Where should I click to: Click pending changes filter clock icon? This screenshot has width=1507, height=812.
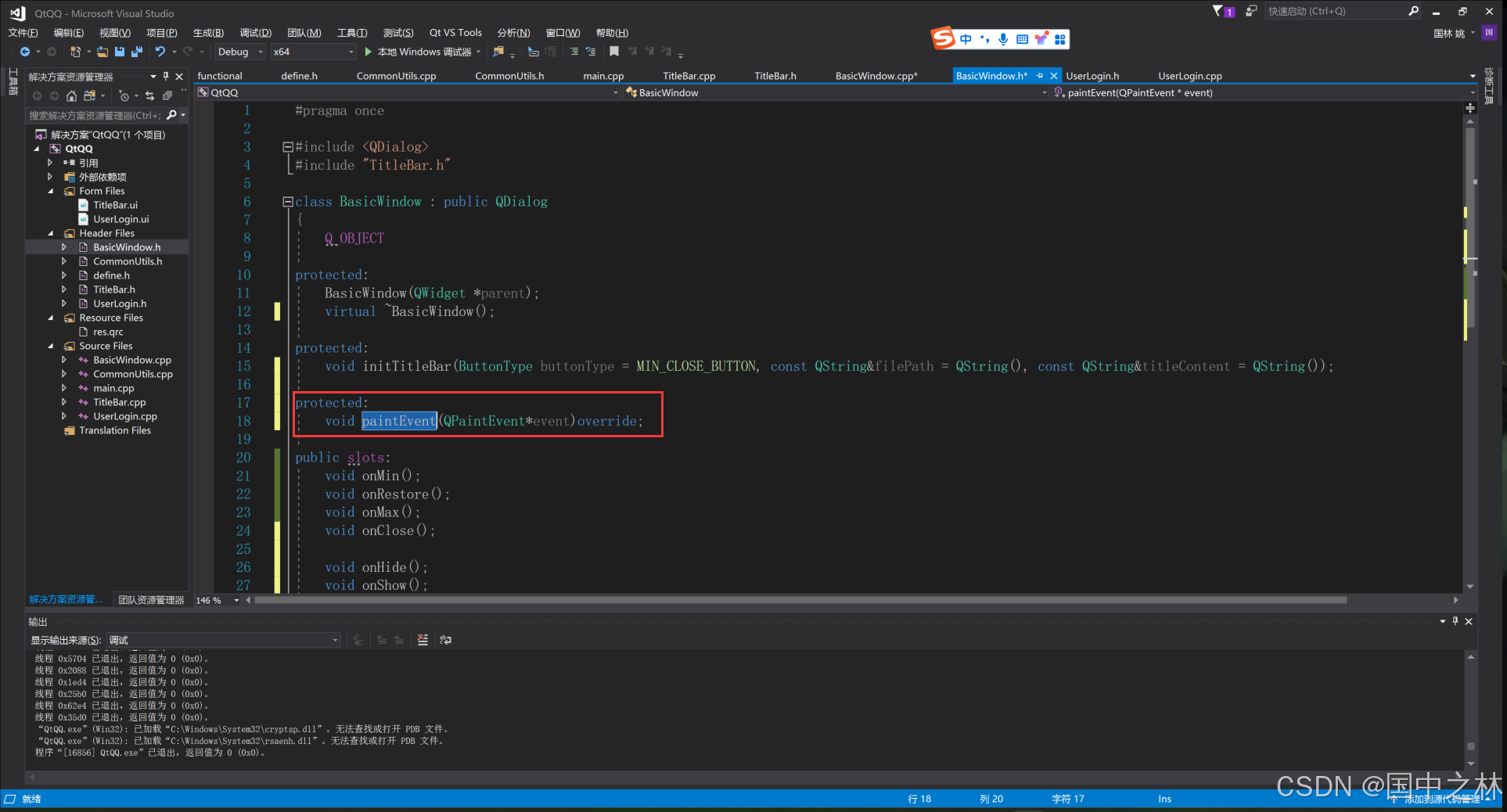coord(124,95)
